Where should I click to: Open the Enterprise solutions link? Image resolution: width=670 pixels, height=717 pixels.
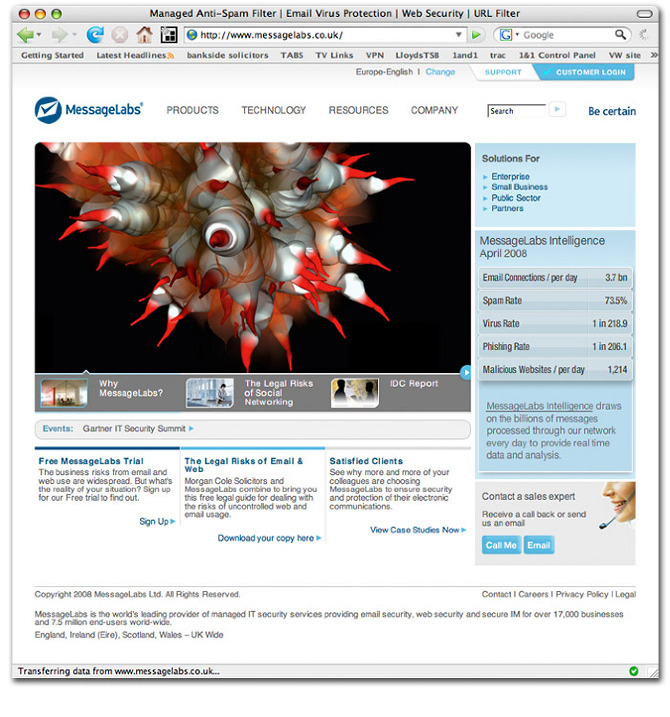click(510, 177)
